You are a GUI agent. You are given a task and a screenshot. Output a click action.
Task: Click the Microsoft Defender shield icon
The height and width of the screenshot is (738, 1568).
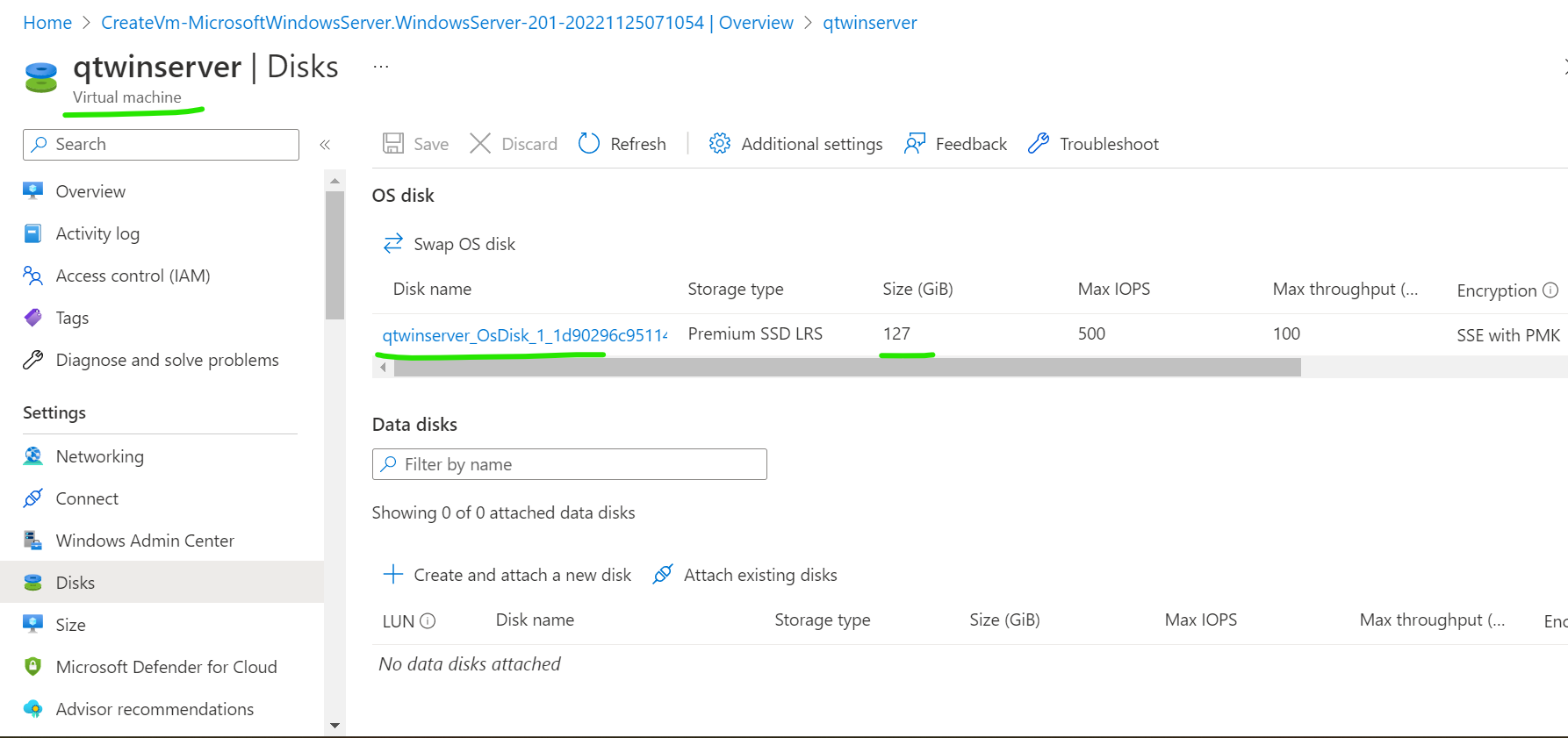pos(33,667)
